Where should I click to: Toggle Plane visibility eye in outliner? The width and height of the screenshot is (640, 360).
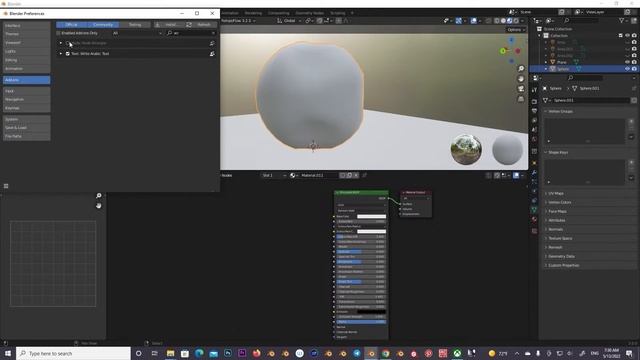627,62
